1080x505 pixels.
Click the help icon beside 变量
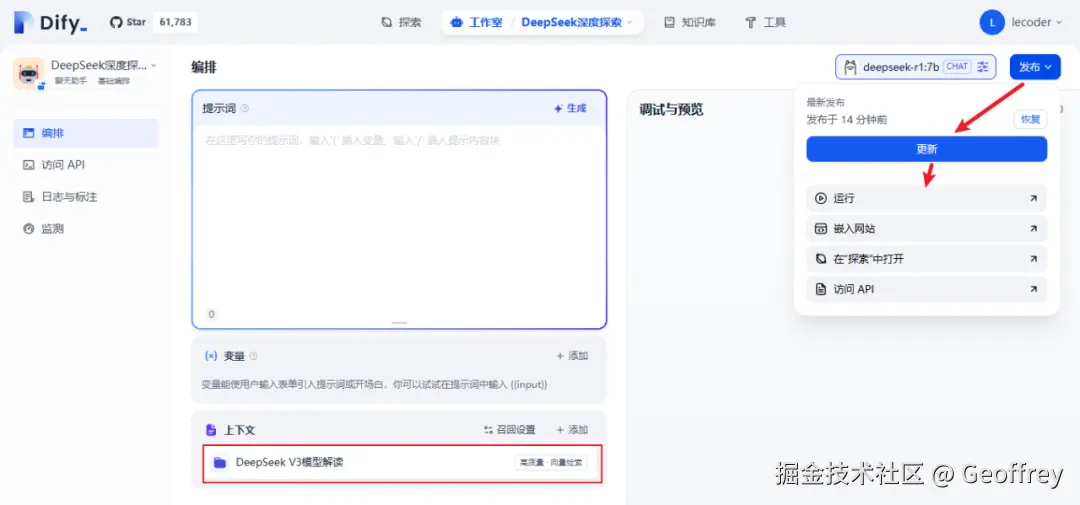(x=253, y=355)
